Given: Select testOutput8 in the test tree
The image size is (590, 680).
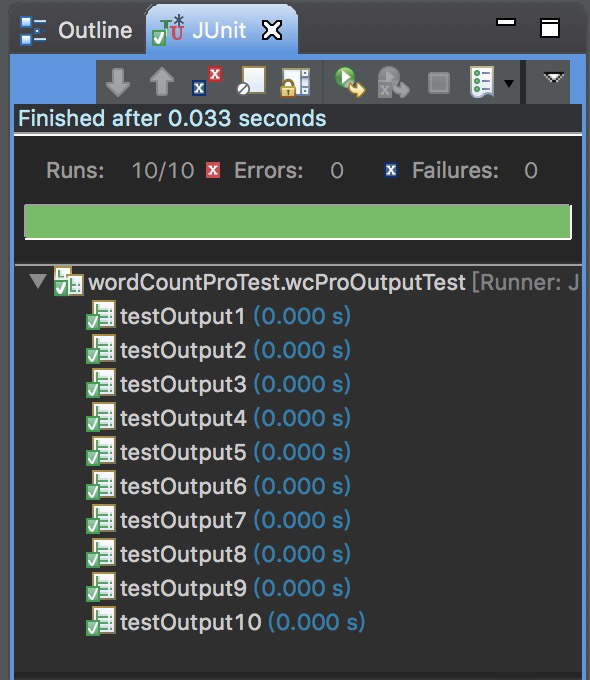Looking at the screenshot, I should coord(235,555).
